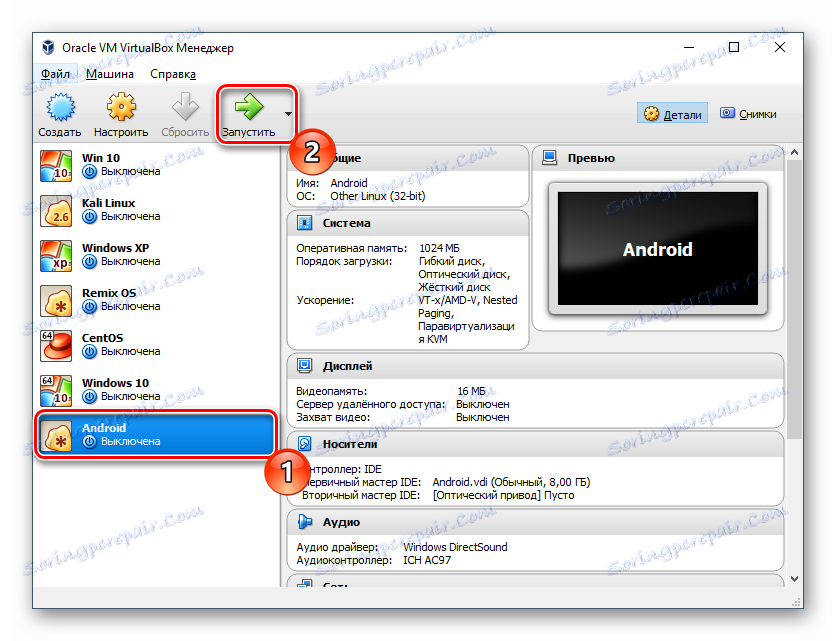836x641 pixels.
Task: Click the power state icon under Windows XP
Action: click(89, 262)
